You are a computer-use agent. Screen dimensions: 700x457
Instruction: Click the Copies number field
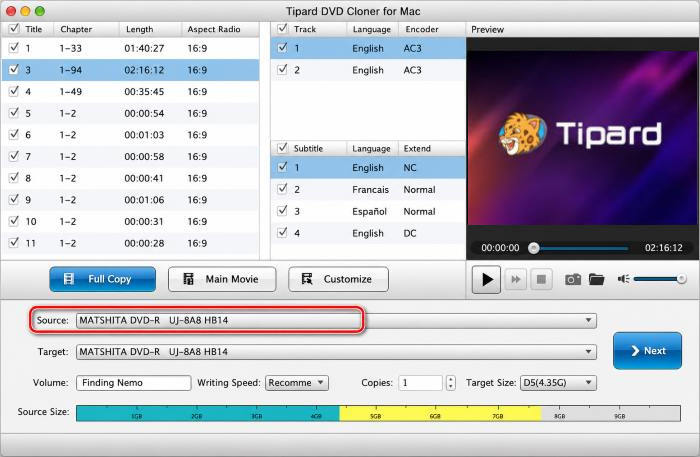coord(420,383)
